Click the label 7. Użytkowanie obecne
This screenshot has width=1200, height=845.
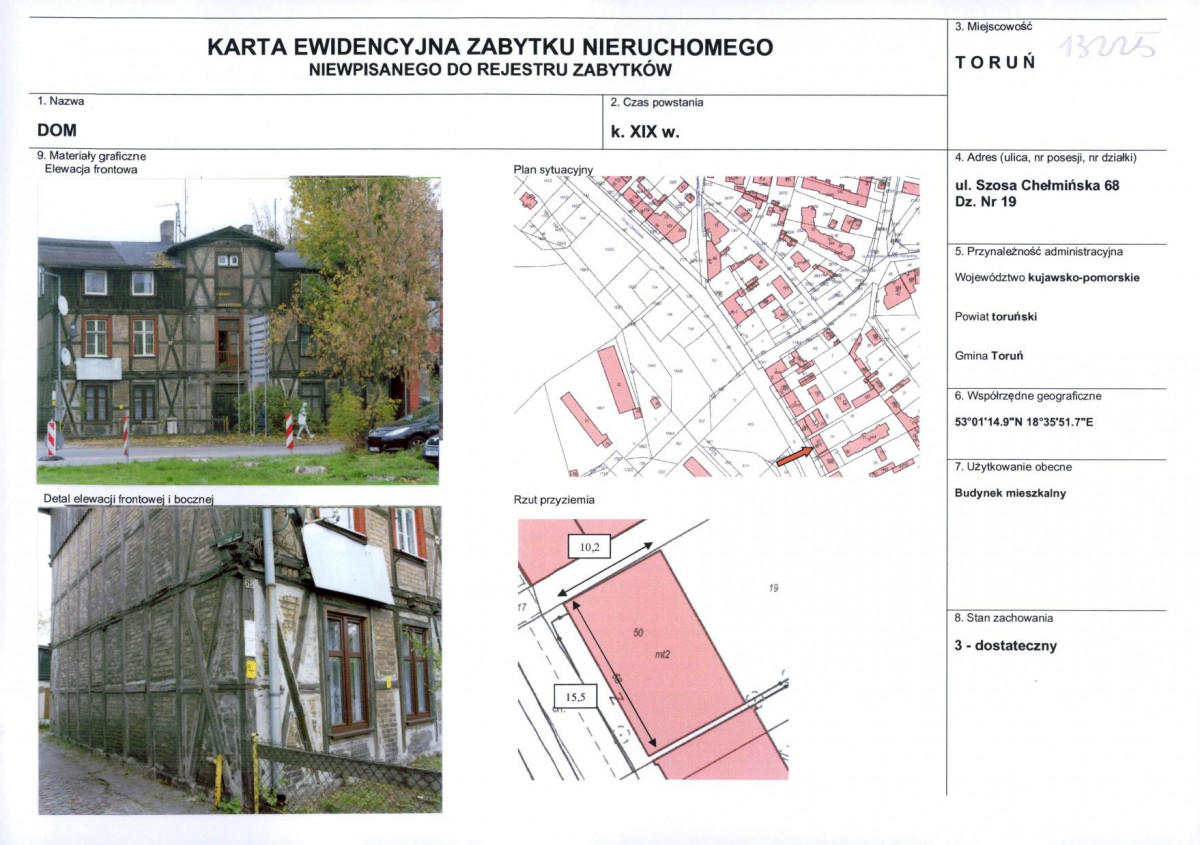[x=1013, y=467]
